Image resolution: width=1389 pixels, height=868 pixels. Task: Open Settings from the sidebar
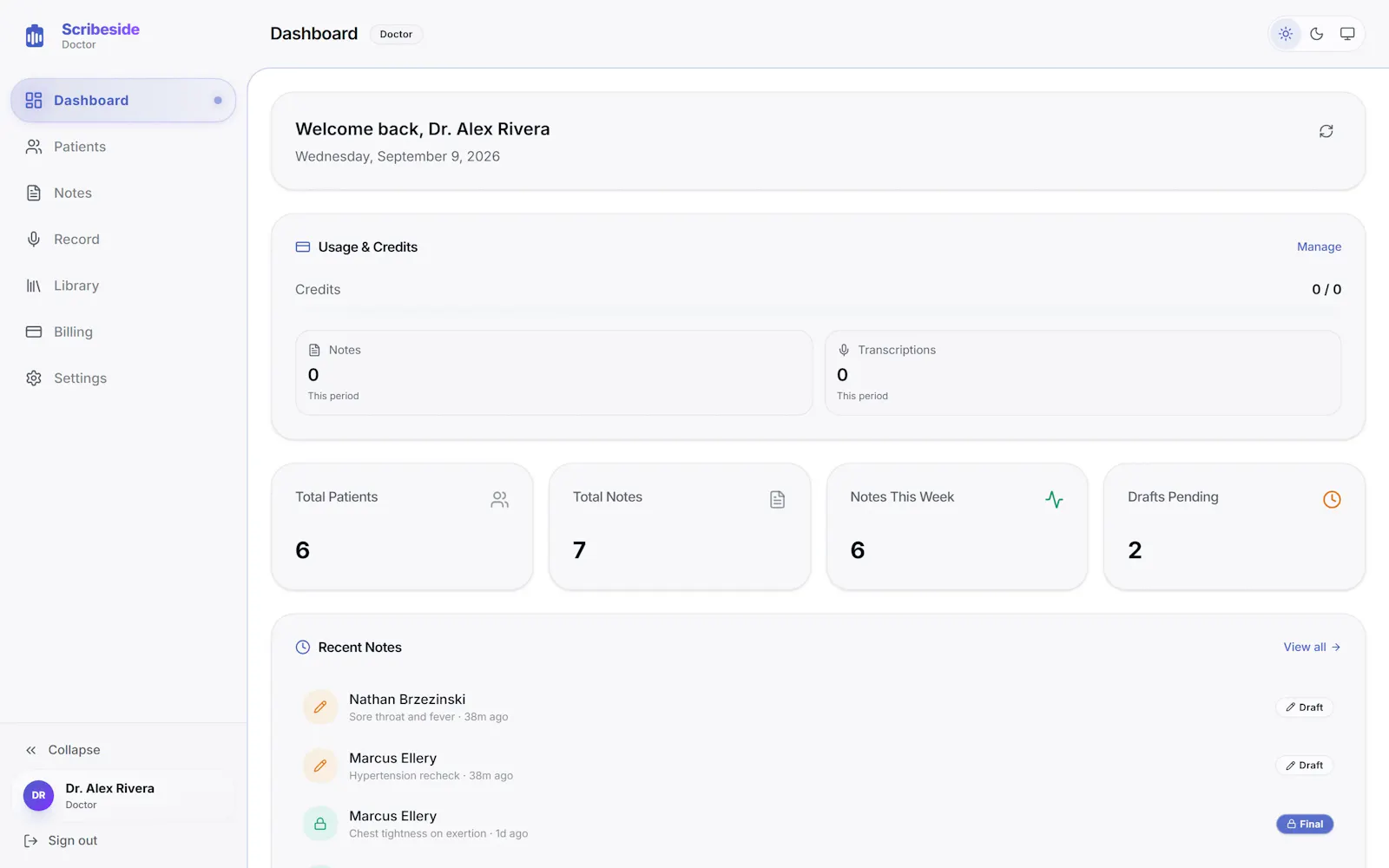(x=123, y=378)
